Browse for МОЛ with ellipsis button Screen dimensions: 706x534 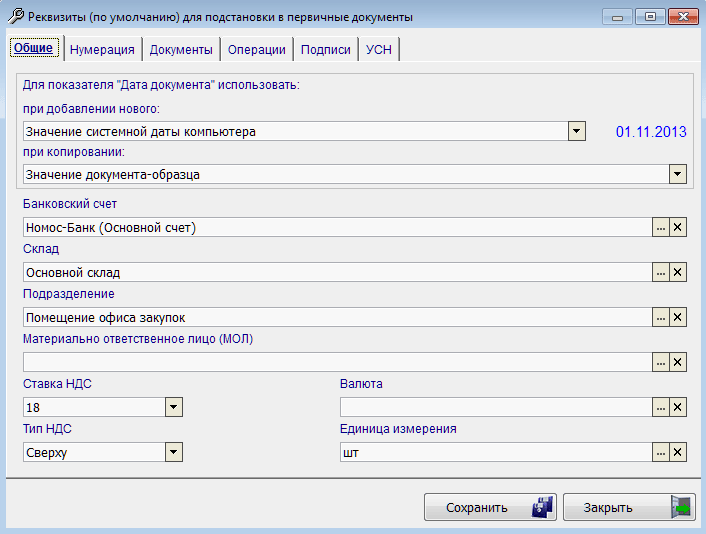[x=661, y=362]
